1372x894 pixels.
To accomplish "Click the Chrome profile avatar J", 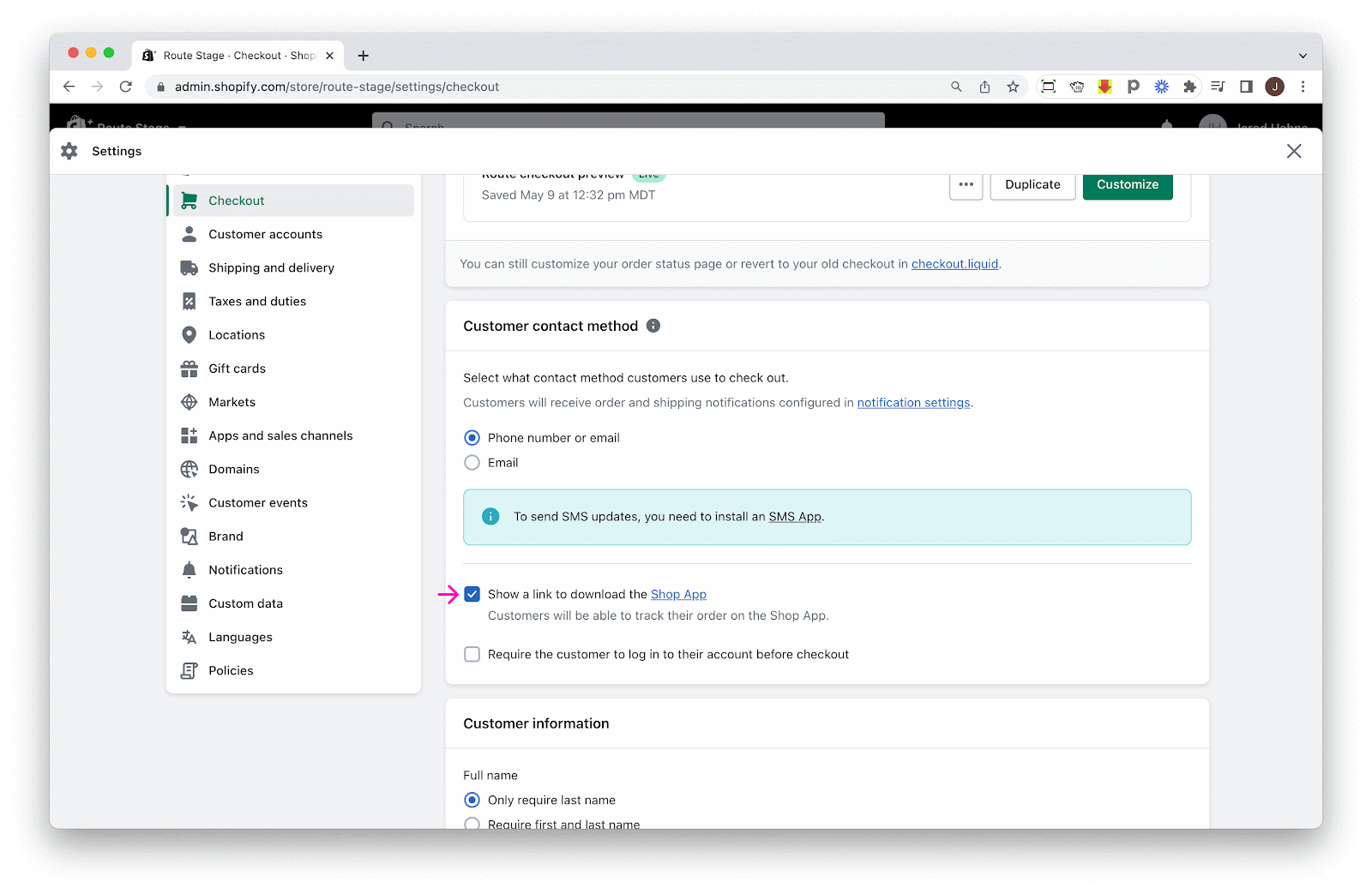I will [x=1275, y=87].
